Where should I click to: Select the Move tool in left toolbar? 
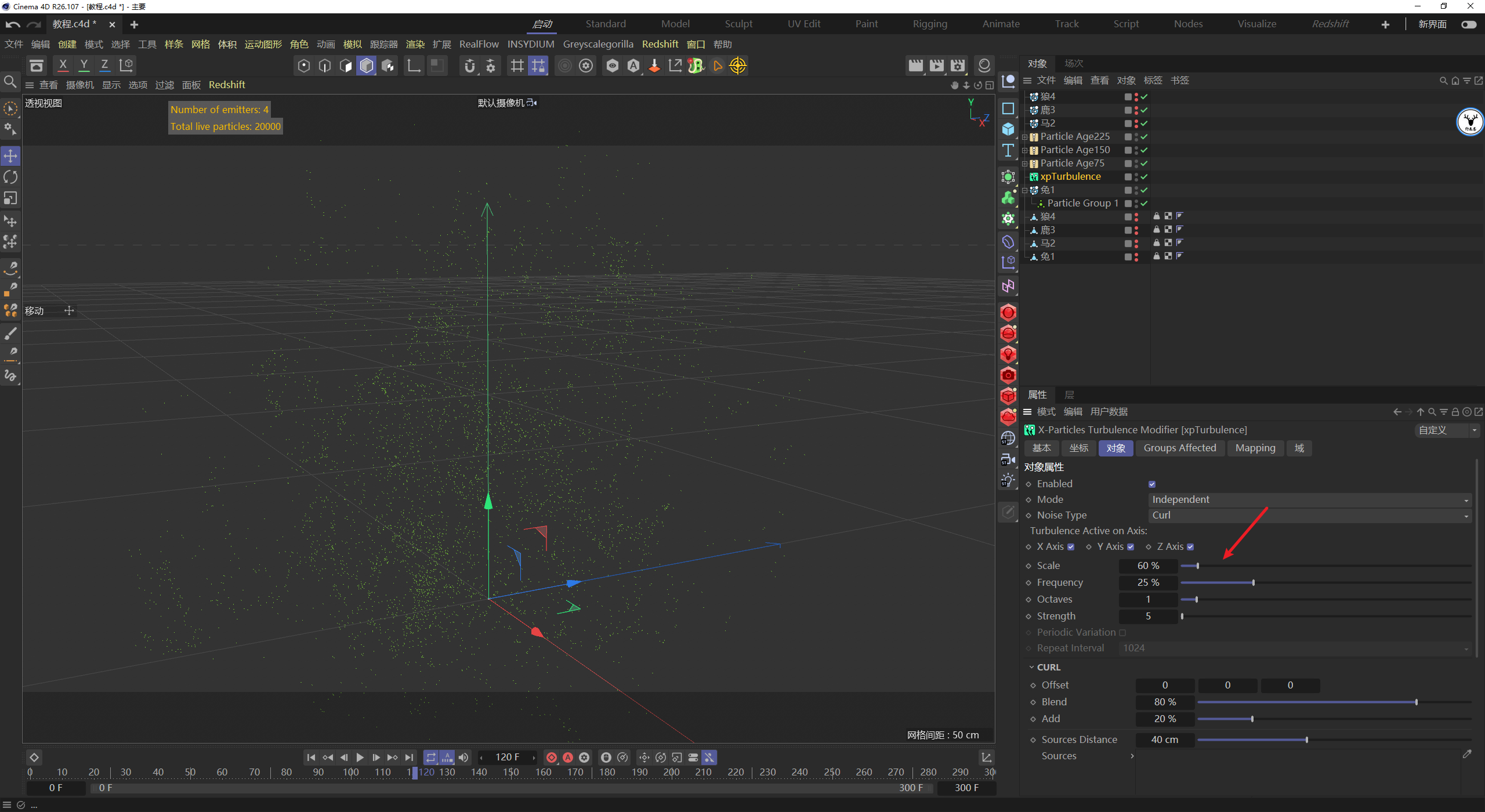[10, 155]
